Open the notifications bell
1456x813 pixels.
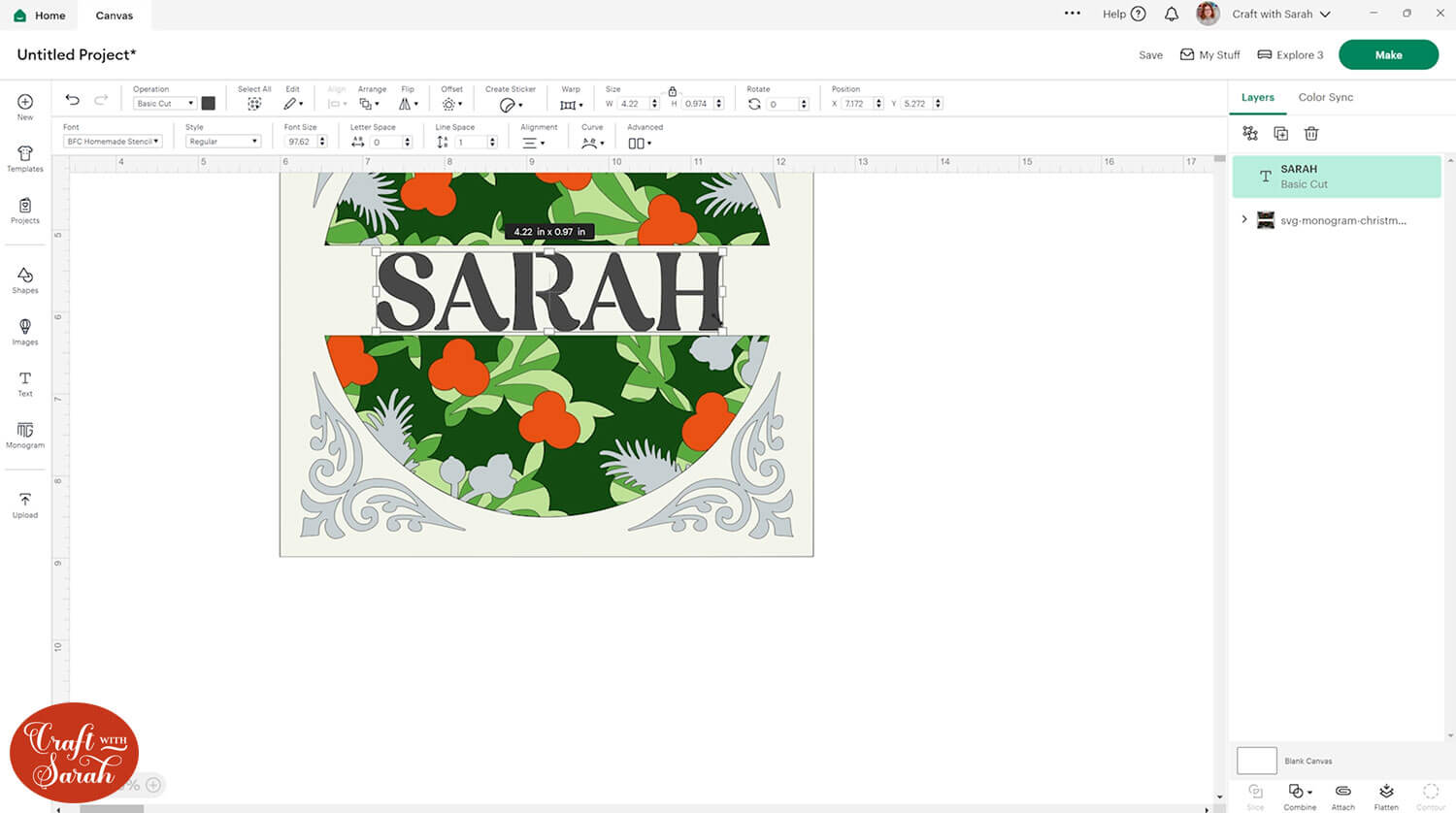pyautogui.click(x=1172, y=15)
